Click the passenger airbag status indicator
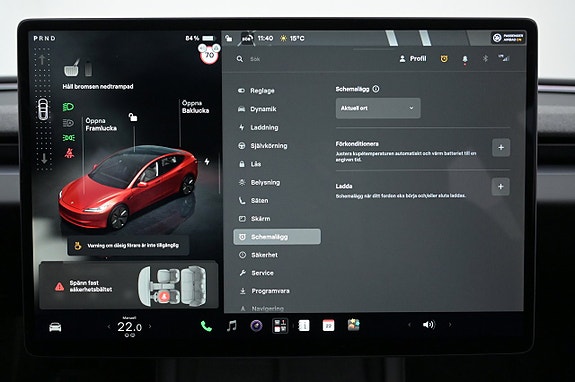The width and height of the screenshot is (575, 382). tap(508, 38)
